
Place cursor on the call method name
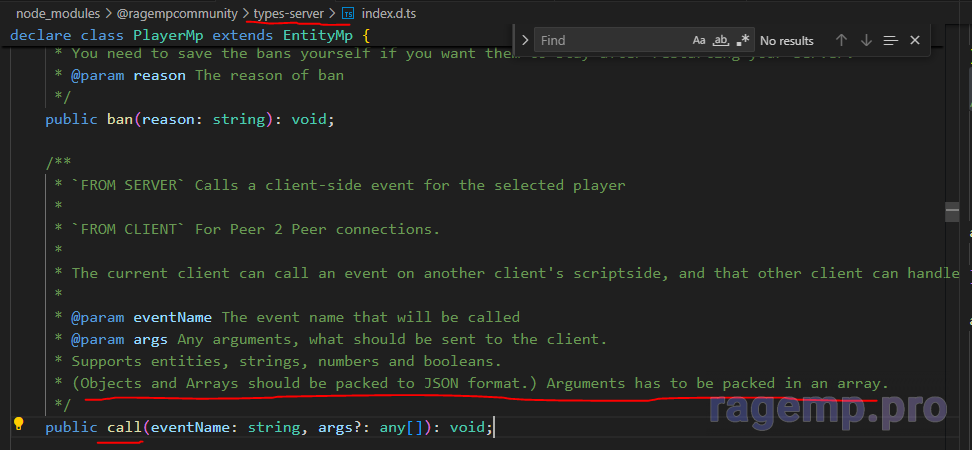(x=124, y=427)
